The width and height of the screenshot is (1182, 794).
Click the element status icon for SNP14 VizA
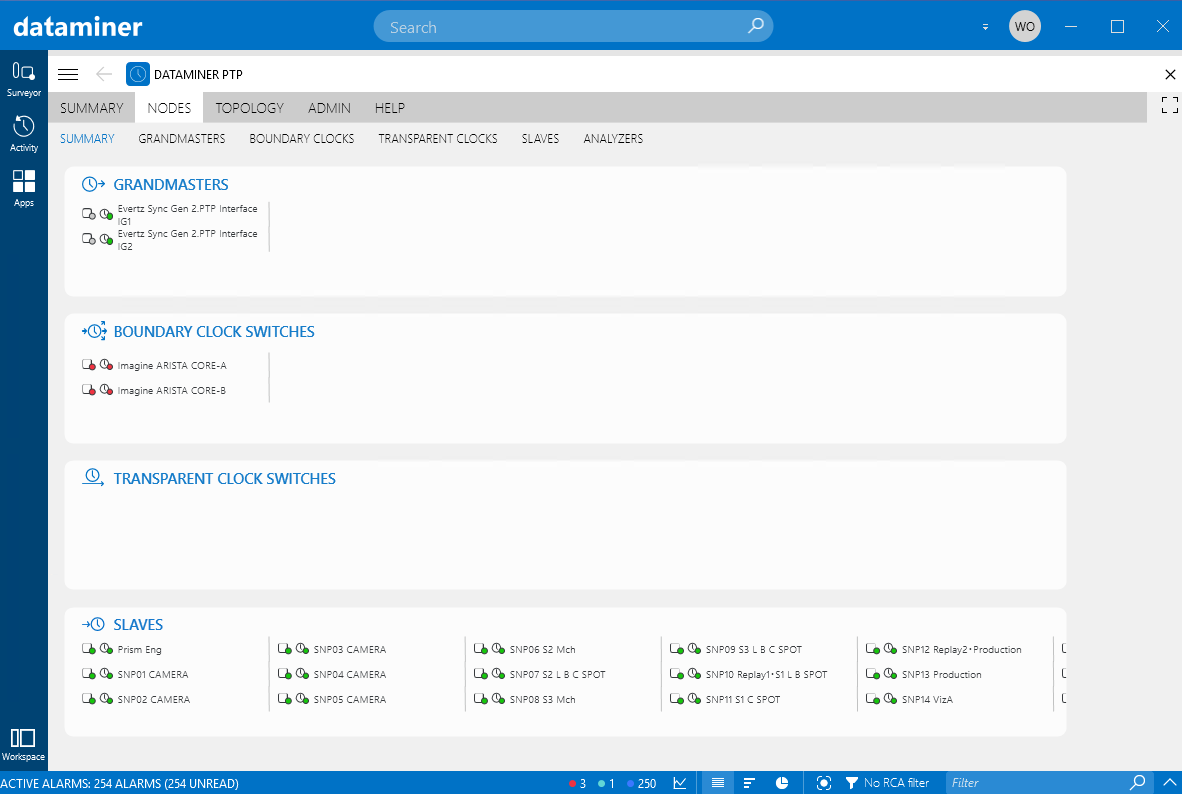click(873, 698)
